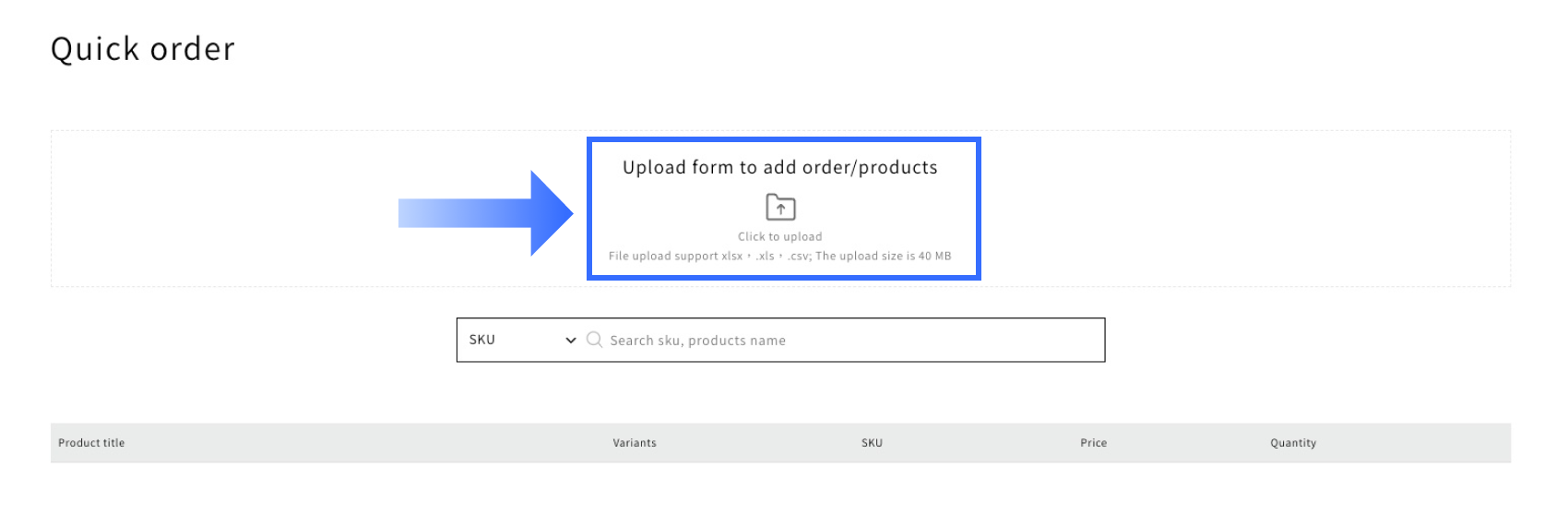Click the 'File upload support xlsx' note
This screenshot has width=1568, height=515.
click(675, 257)
